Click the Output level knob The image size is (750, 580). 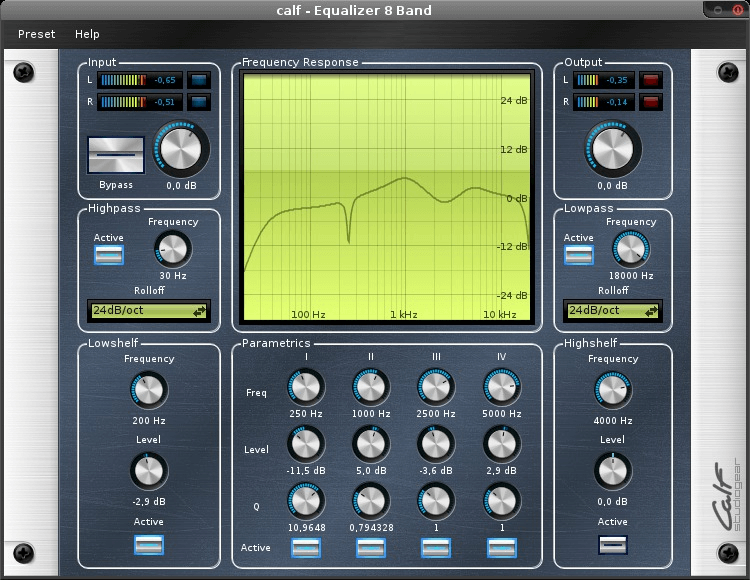click(x=612, y=149)
